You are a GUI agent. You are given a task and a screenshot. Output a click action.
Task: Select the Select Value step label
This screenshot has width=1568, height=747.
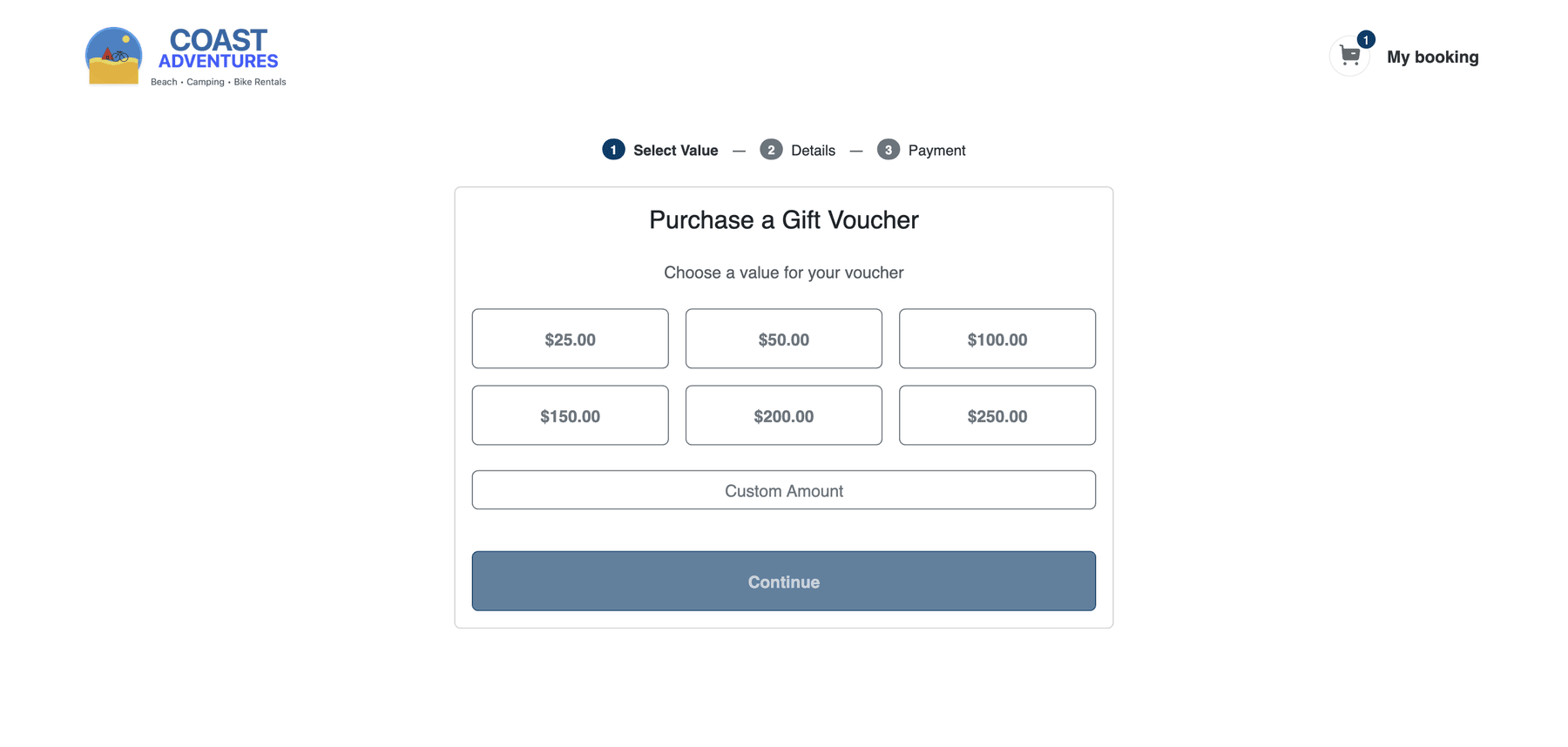click(x=675, y=150)
